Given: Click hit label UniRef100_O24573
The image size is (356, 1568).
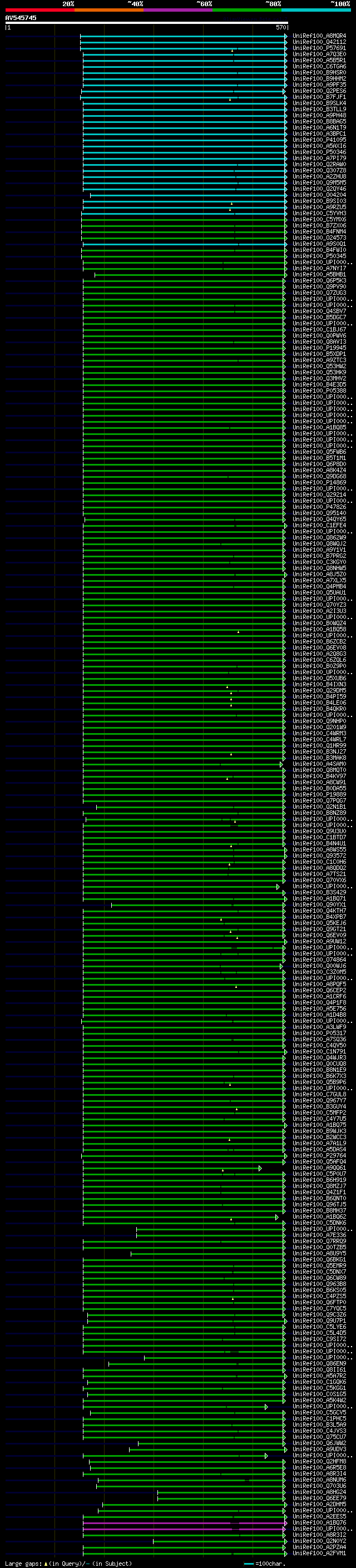Looking at the screenshot, I should coord(319,238).
